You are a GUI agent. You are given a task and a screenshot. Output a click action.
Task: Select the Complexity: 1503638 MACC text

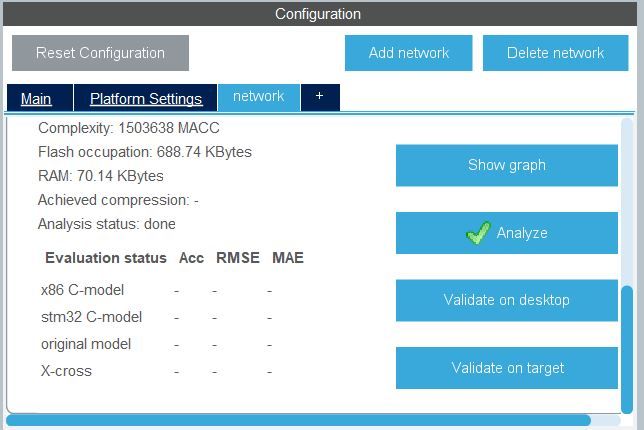129,128
